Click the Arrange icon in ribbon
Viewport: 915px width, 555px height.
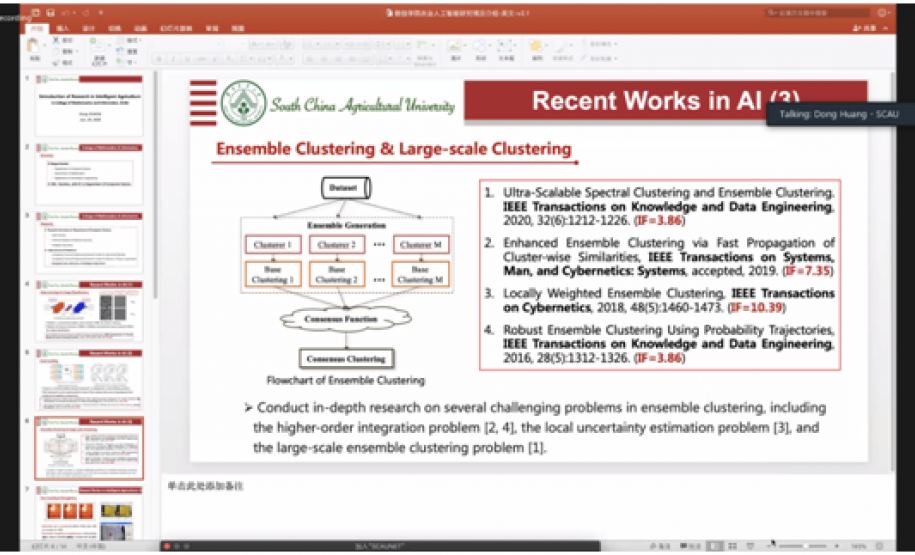tap(537, 48)
